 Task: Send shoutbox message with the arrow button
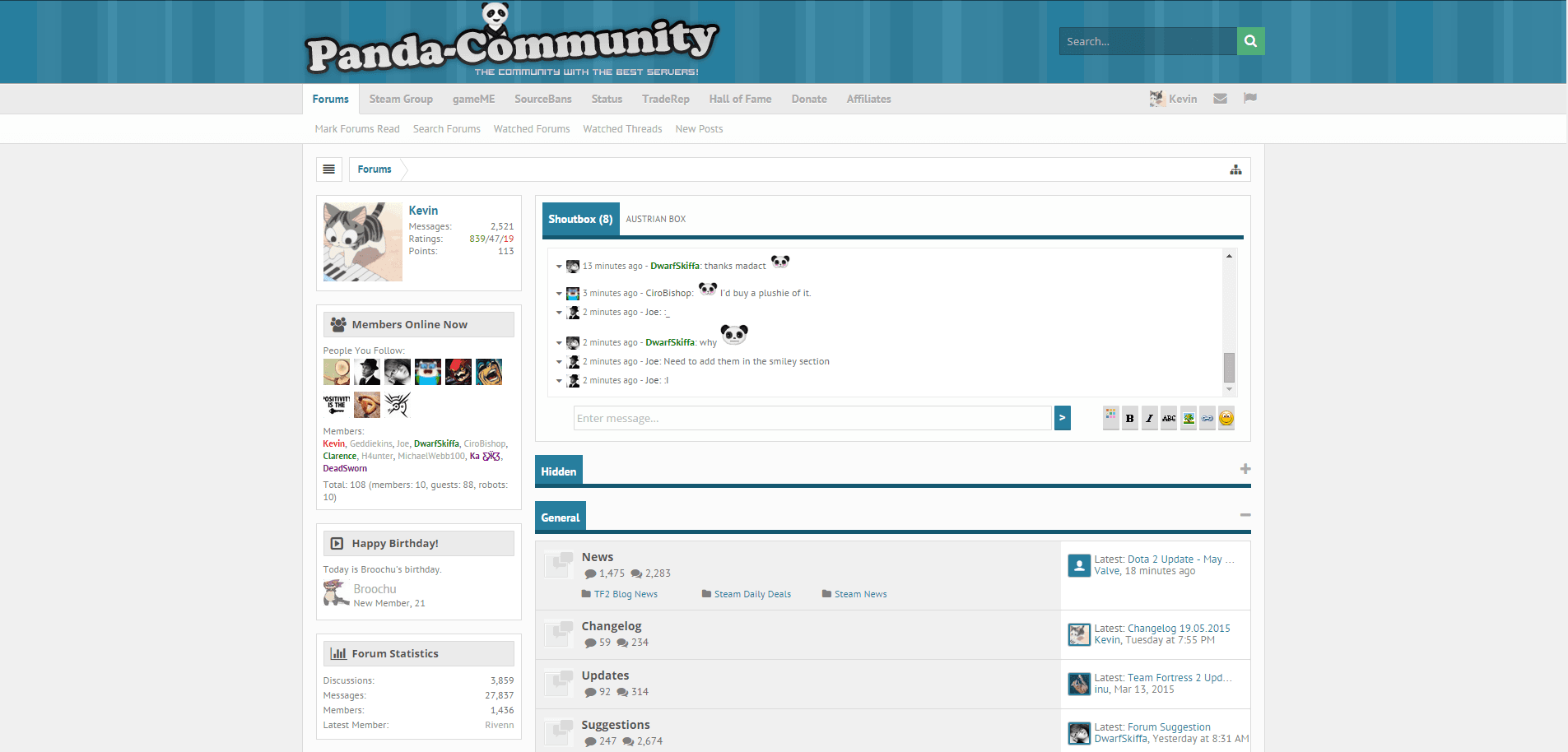click(1062, 418)
